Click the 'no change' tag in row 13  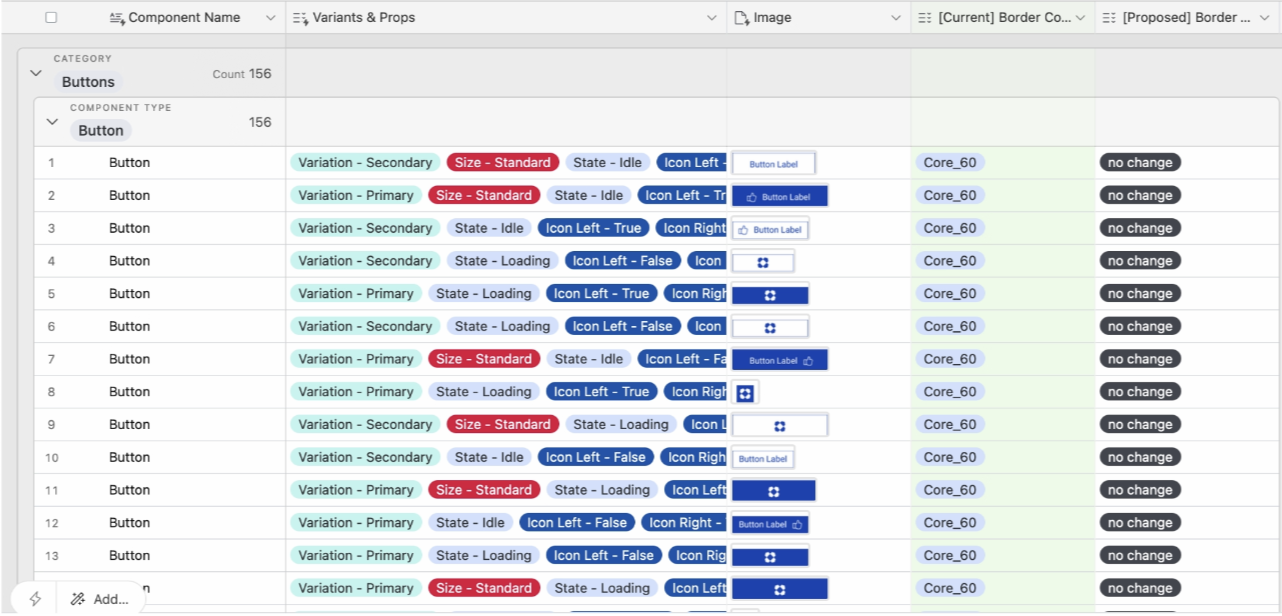[1140, 555]
